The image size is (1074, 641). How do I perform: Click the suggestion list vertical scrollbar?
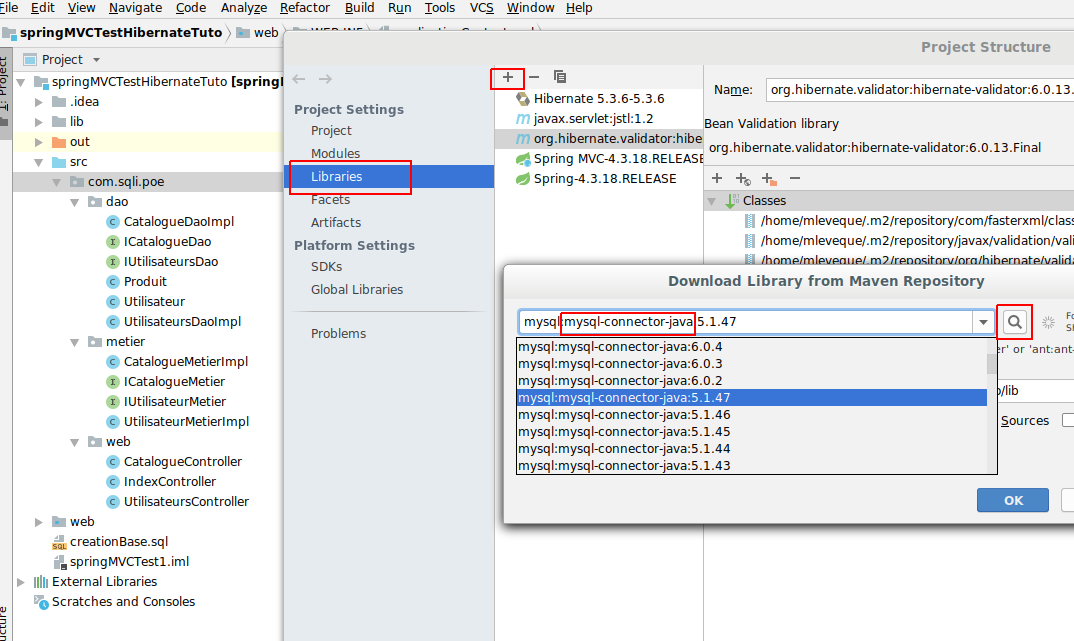click(x=992, y=405)
